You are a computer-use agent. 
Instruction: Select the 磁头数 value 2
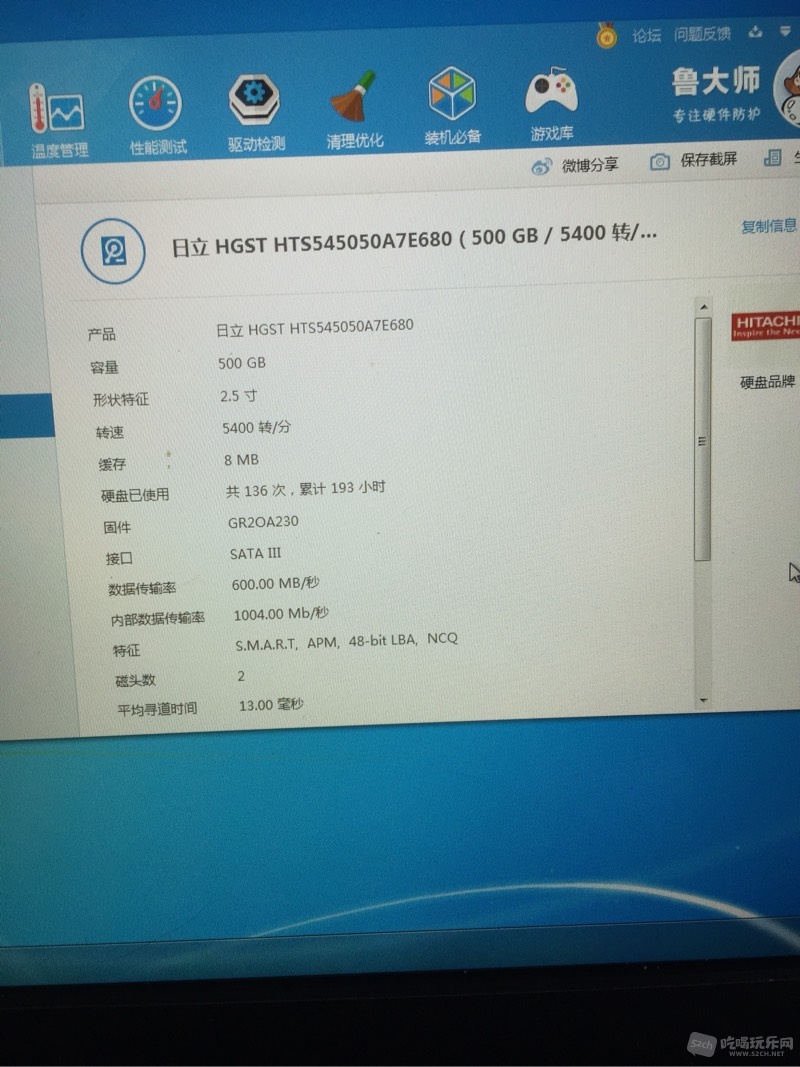(x=241, y=676)
